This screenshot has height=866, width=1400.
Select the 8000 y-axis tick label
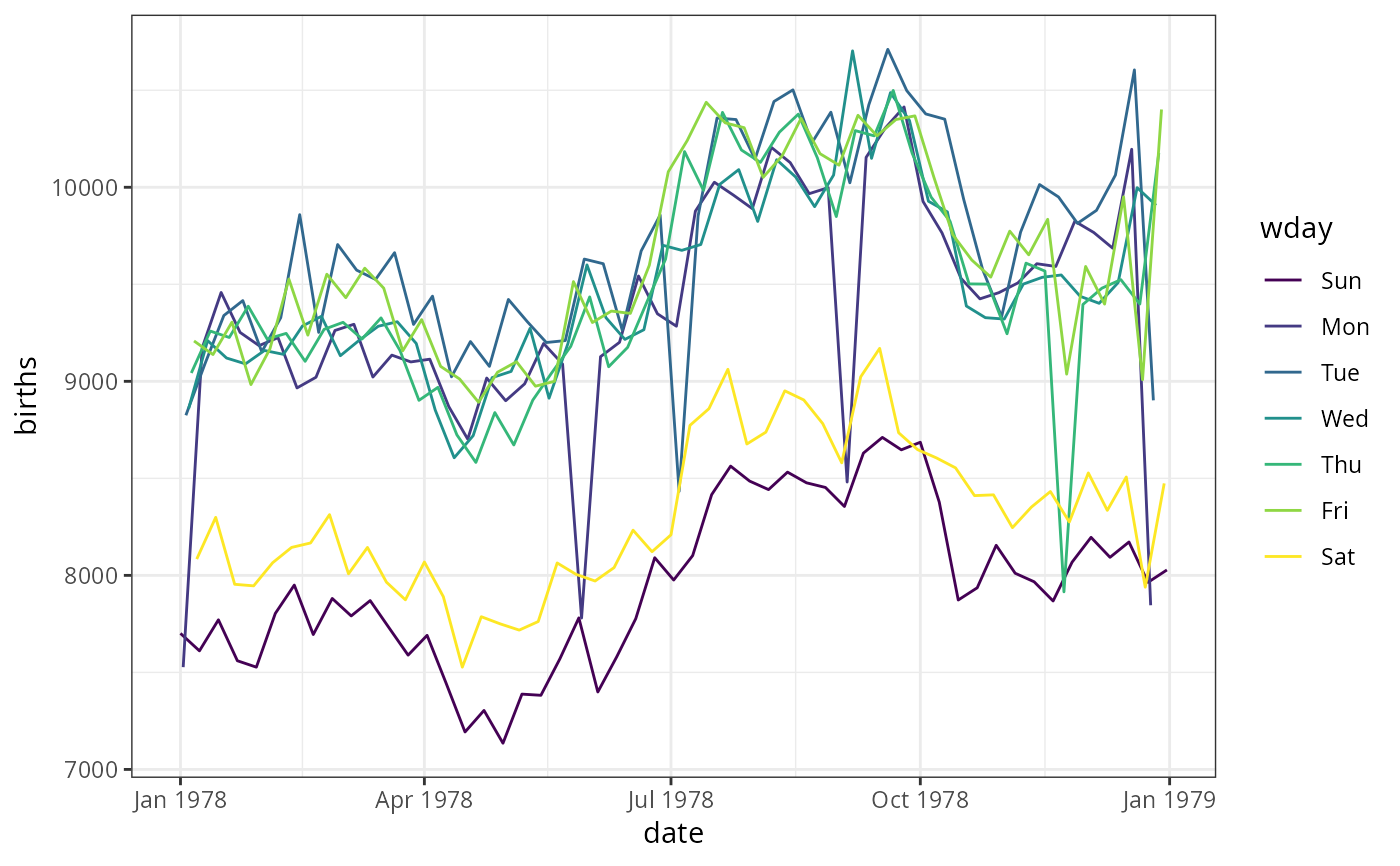point(93,575)
